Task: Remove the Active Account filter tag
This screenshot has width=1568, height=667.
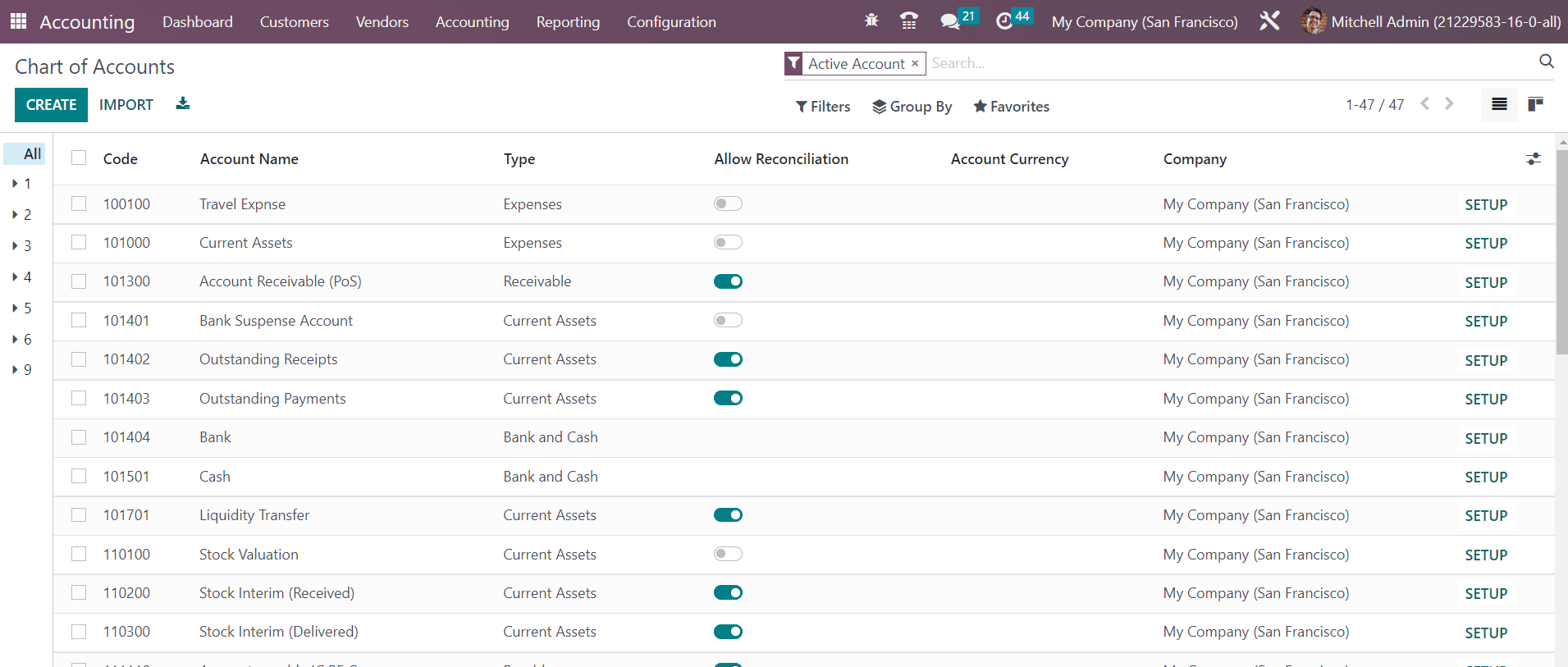Action: click(915, 64)
